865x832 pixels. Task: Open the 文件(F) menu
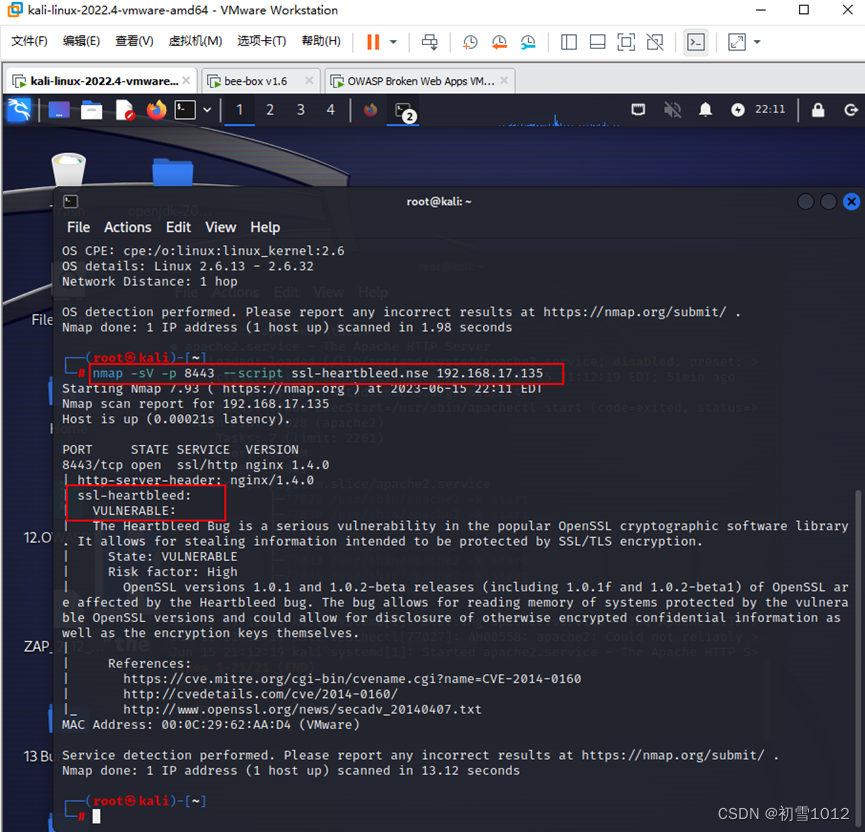pos(29,41)
